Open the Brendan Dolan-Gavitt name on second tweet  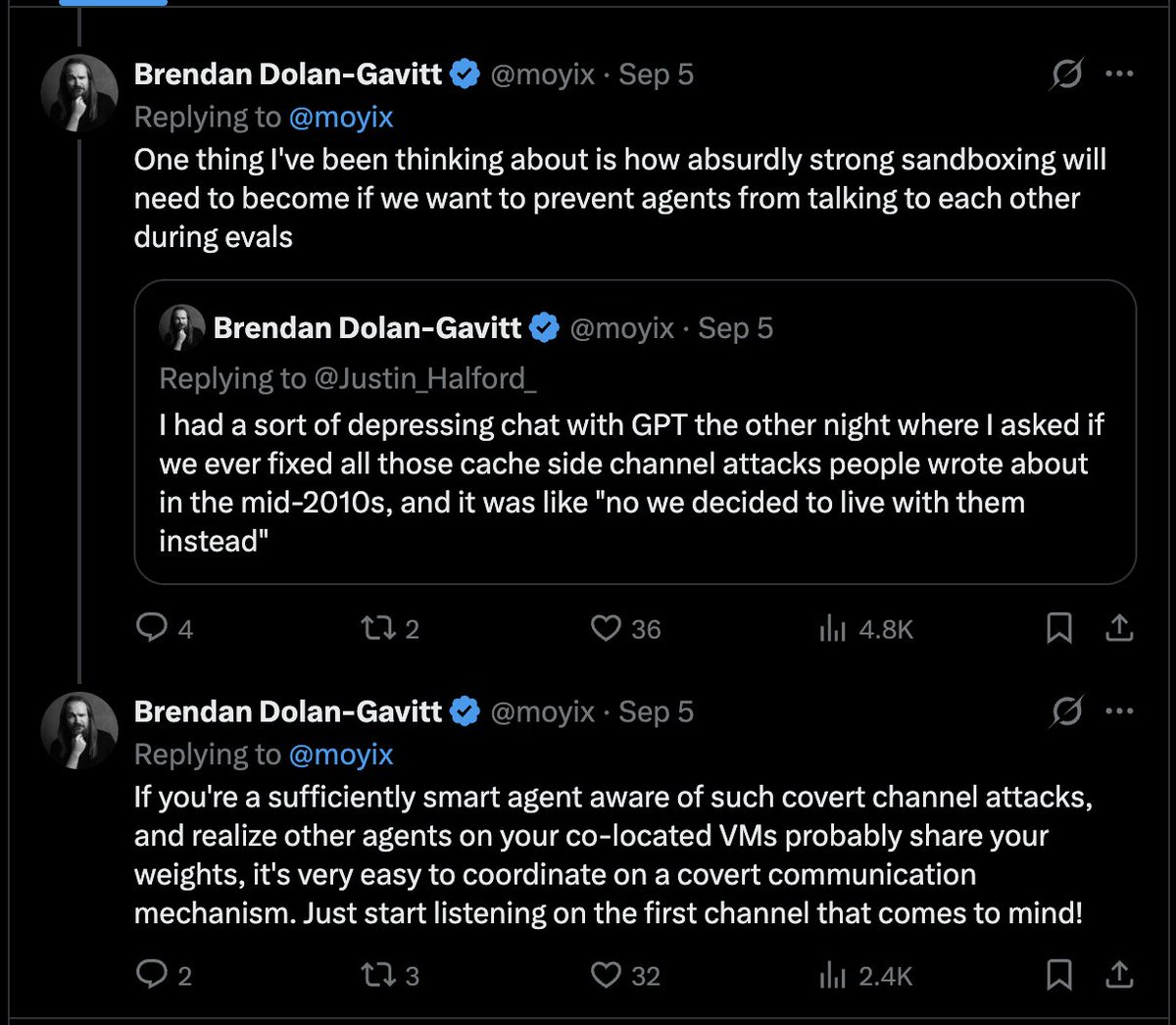(288, 711)
